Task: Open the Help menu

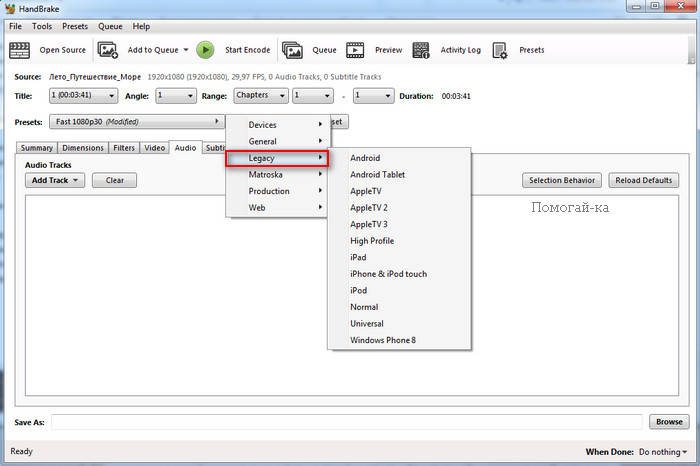Action: coord(141,26)
